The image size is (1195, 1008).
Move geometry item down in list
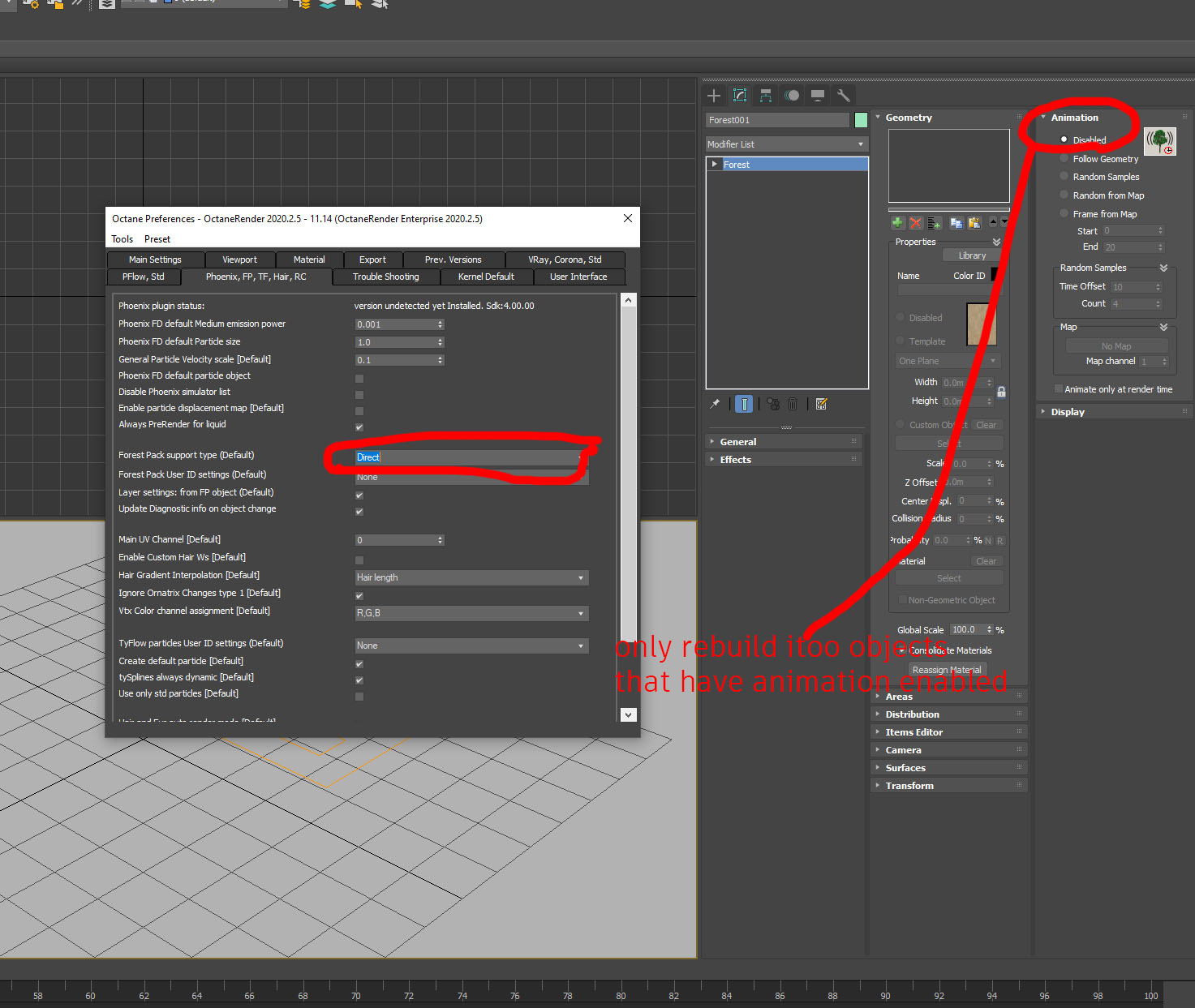(x=1004, y=221)
